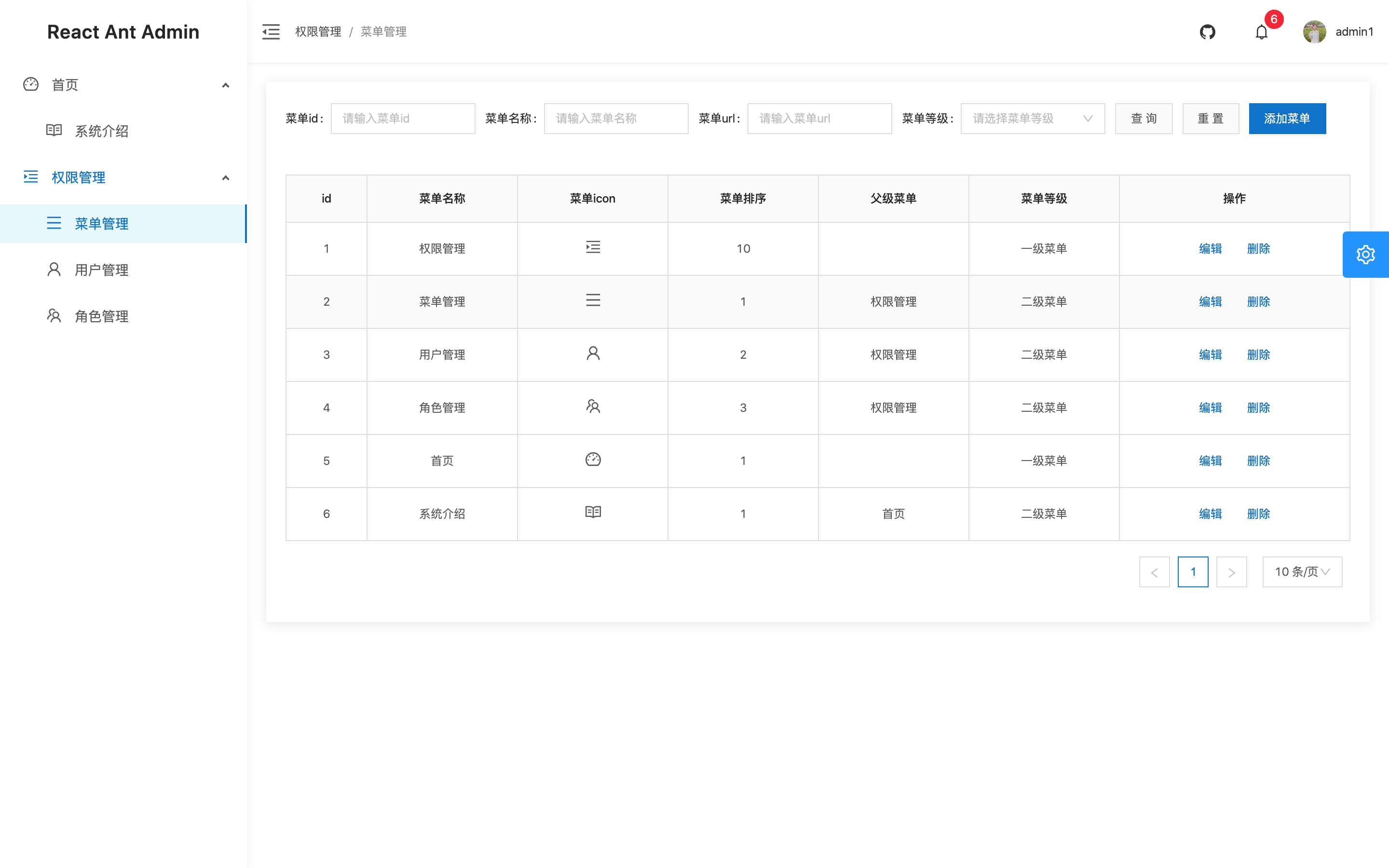Select 菜单管理 in the sidebar

pyautogui.click(x=102, y=223)
